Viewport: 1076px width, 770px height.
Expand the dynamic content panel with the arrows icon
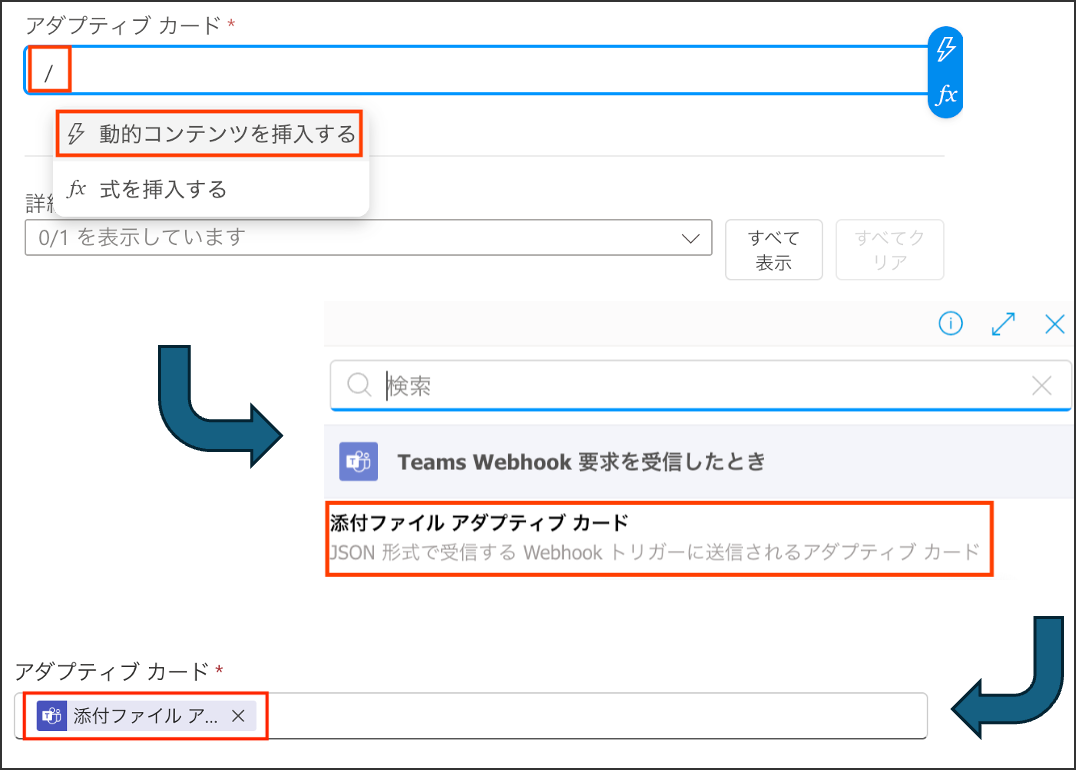pyautogui.click(x=1002, y=323)
